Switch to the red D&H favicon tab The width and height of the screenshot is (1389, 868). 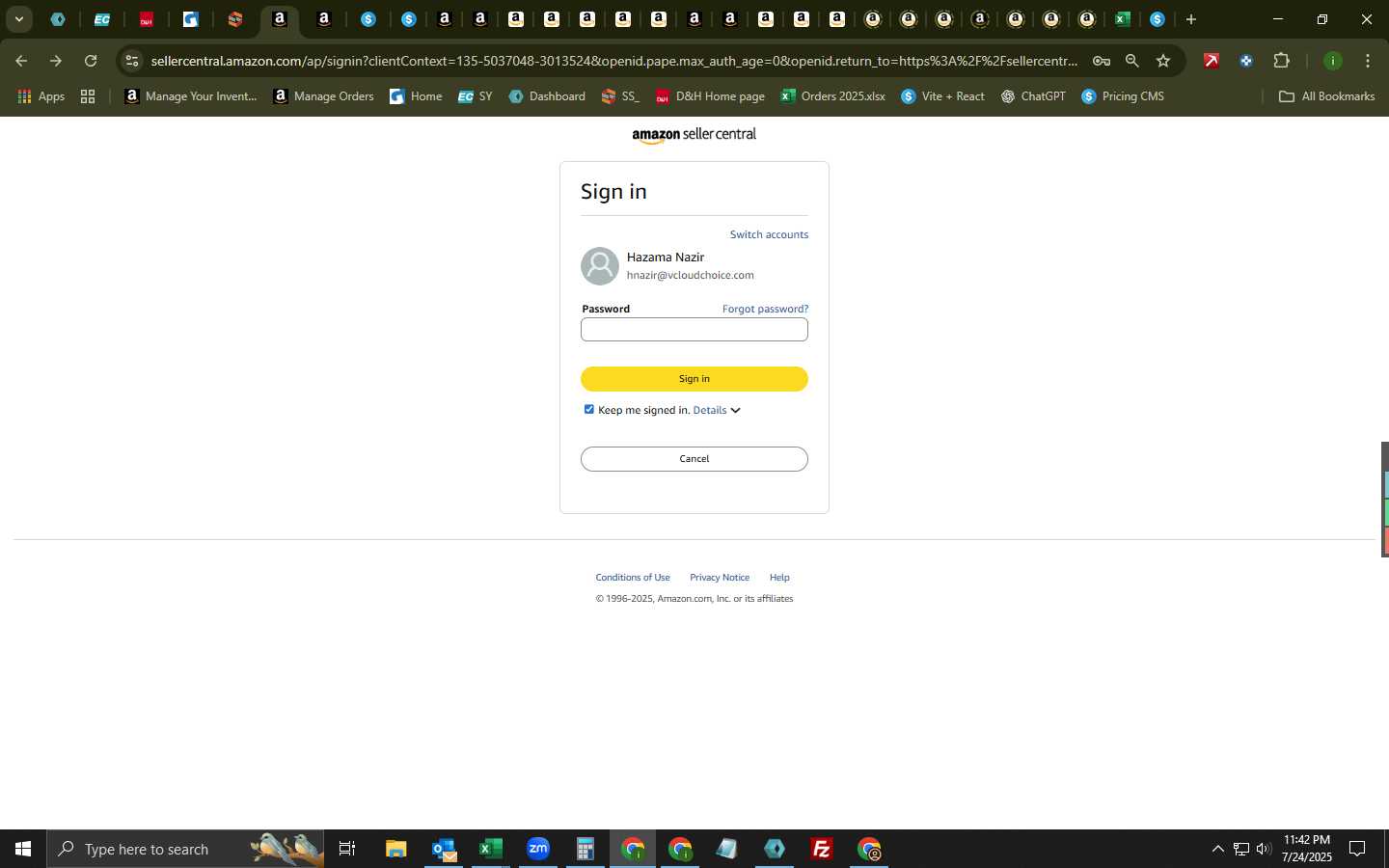point(146,19)
